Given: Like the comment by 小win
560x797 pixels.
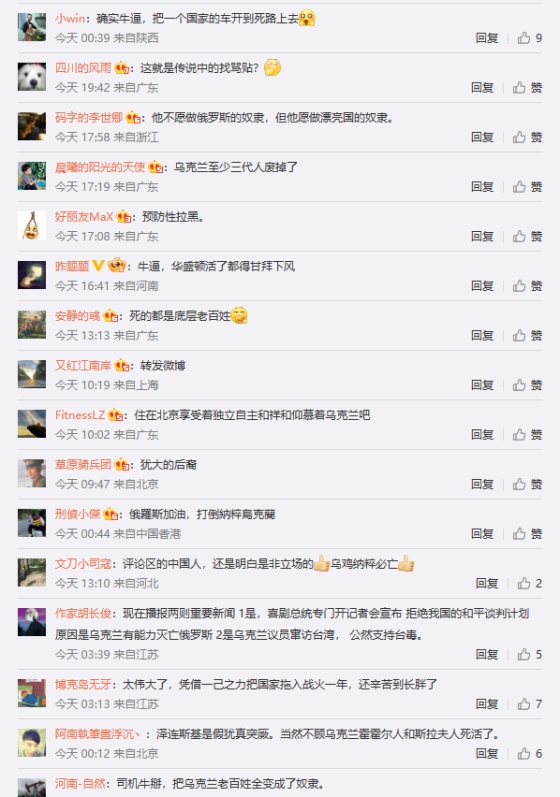Looking at the screenshot, I should pos(530,38).
